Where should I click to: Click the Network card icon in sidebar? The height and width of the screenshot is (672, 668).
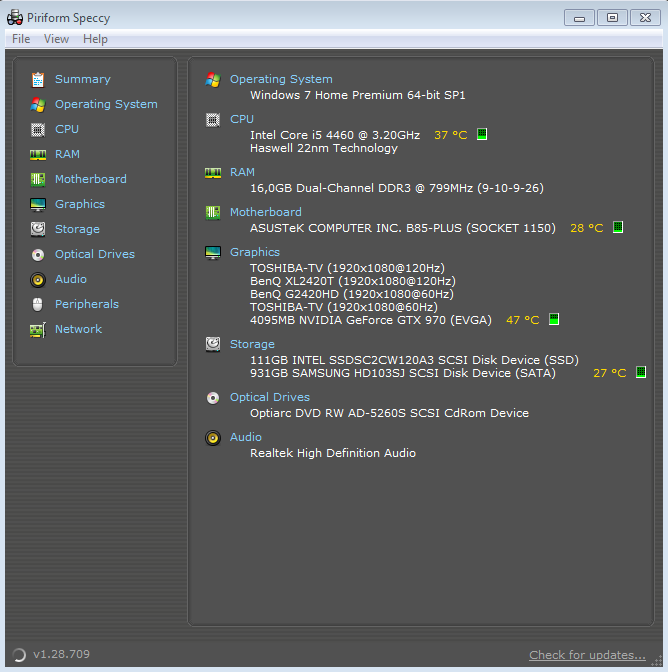[x=38, y=330]
